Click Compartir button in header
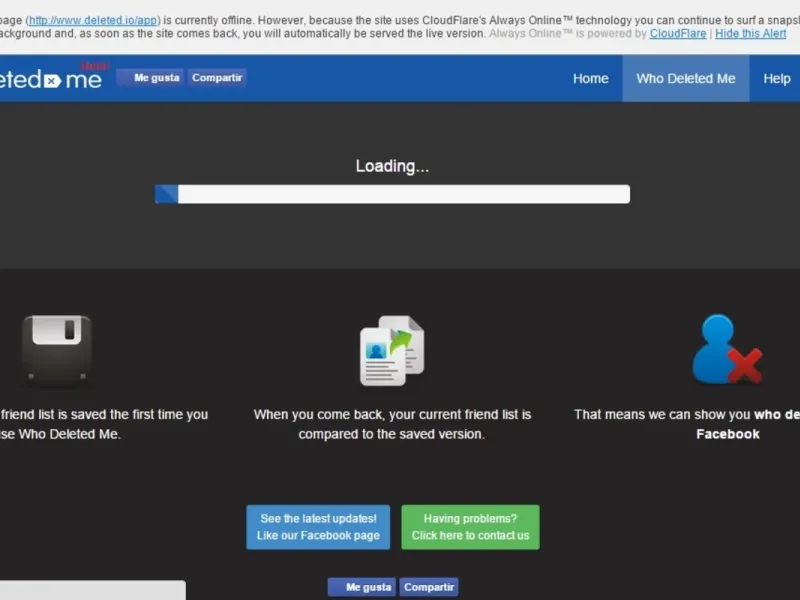This screenshot has width=800, height=600. (x=217, y=78)
